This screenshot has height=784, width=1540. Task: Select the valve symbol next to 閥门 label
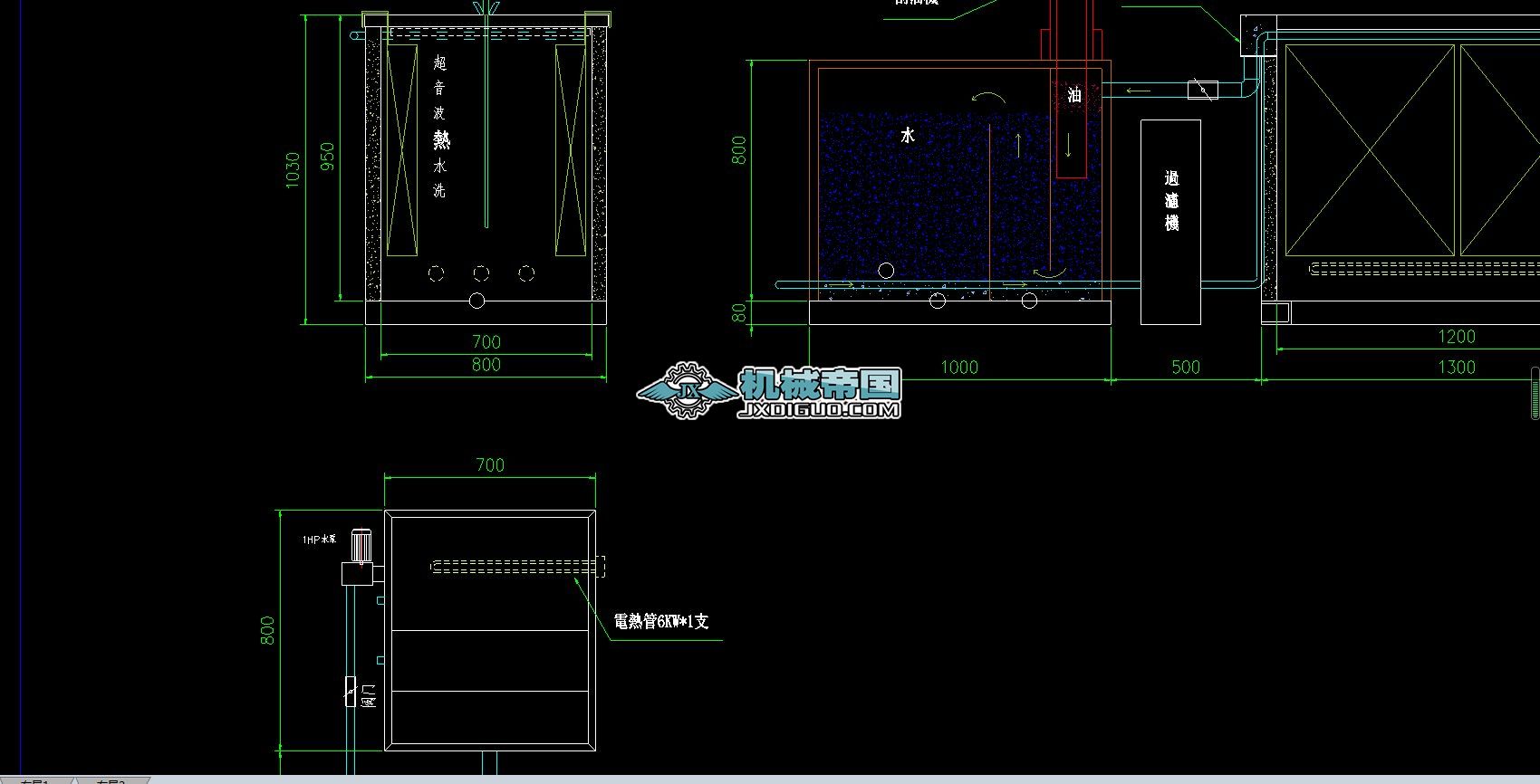350,690
